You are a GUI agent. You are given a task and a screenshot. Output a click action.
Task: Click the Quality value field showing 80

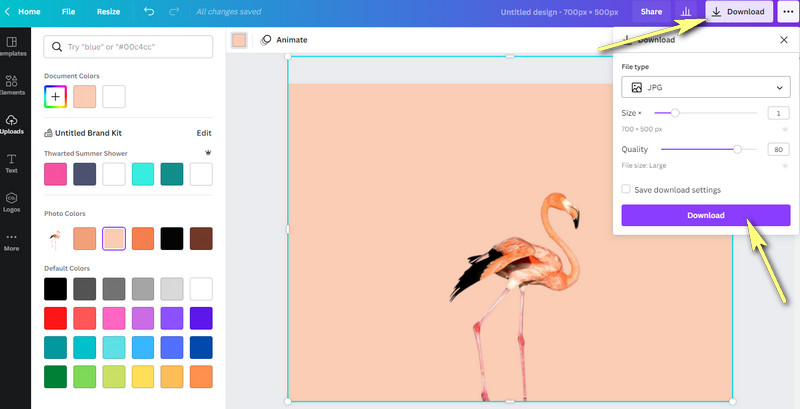(779, 149)
